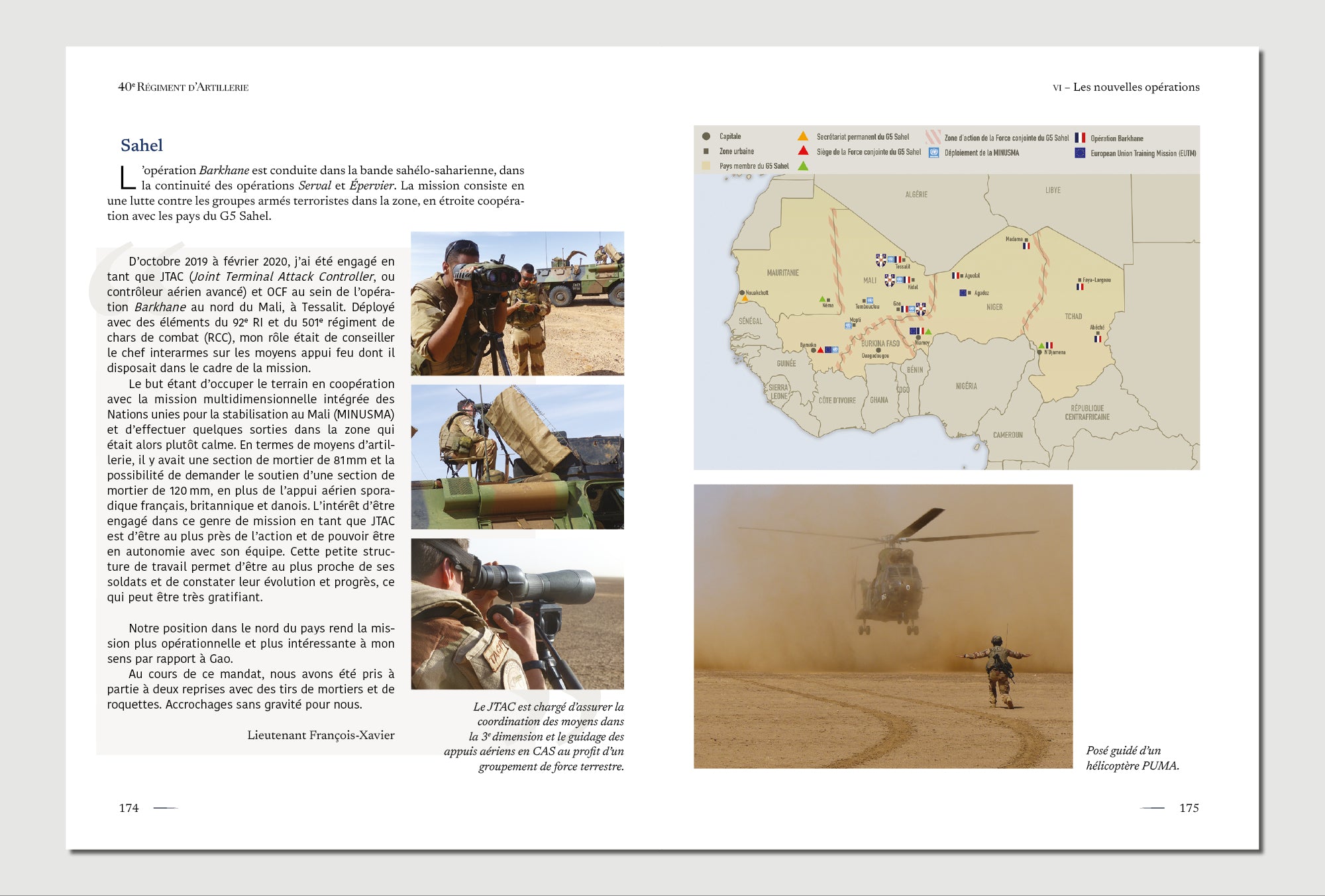Click page number 175
This screenshot has width=1325, height=896.
point(1189,808)
